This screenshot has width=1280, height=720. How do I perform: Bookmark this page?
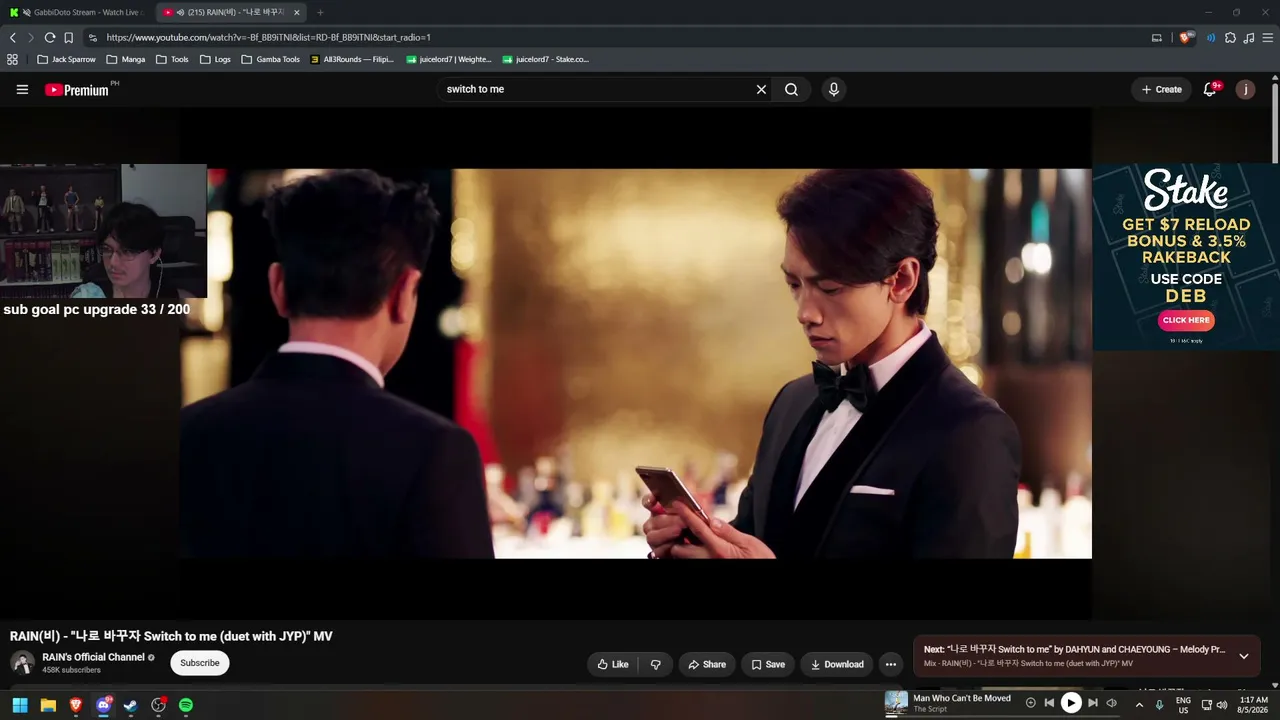69,37
